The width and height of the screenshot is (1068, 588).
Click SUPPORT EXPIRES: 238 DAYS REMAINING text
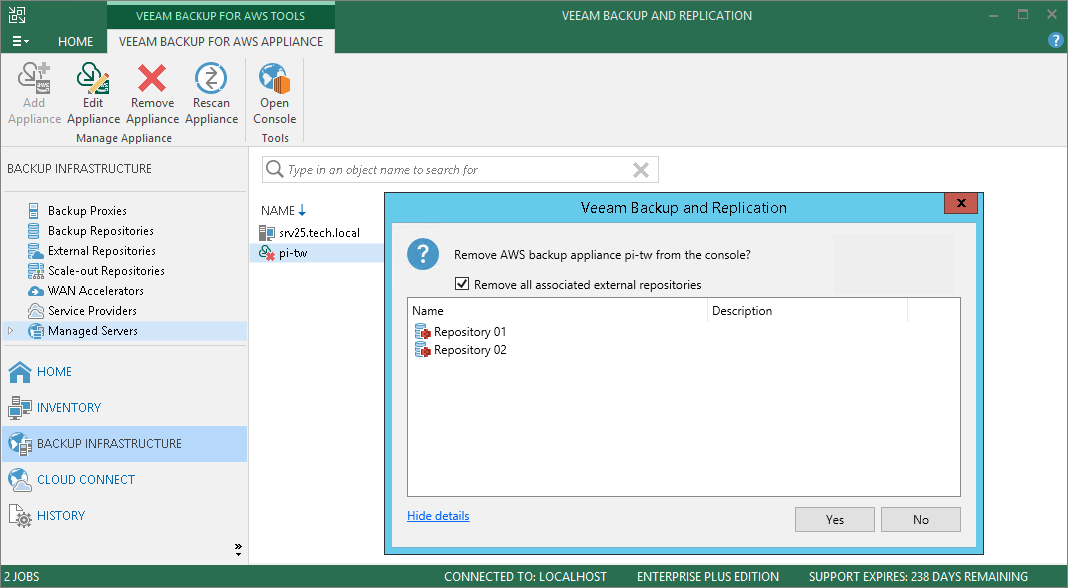pyautogui.click(x=918, y=576)
